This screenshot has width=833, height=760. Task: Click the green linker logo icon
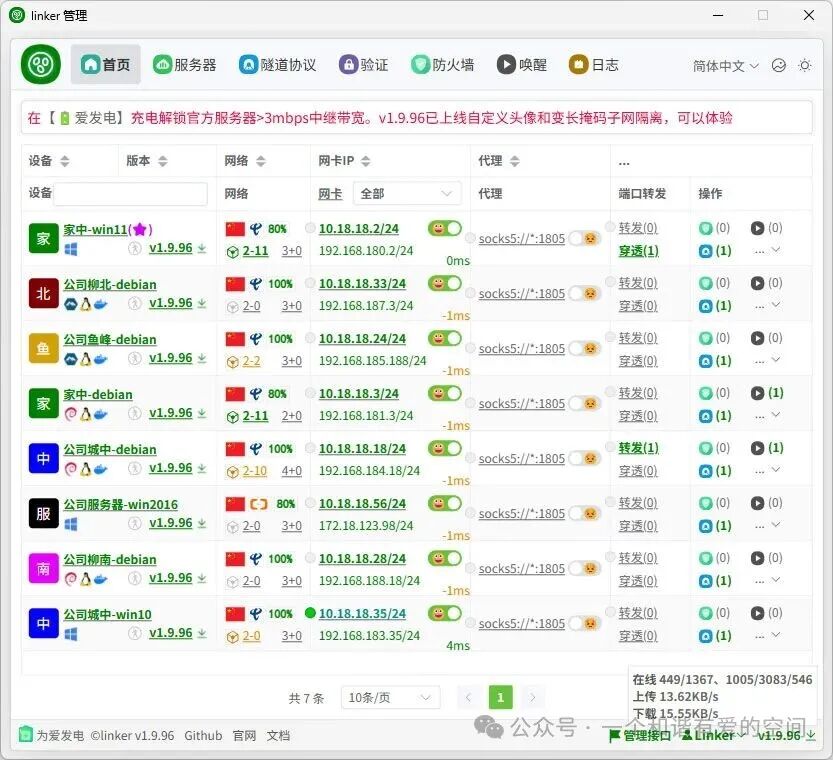(x=41, y=65)
